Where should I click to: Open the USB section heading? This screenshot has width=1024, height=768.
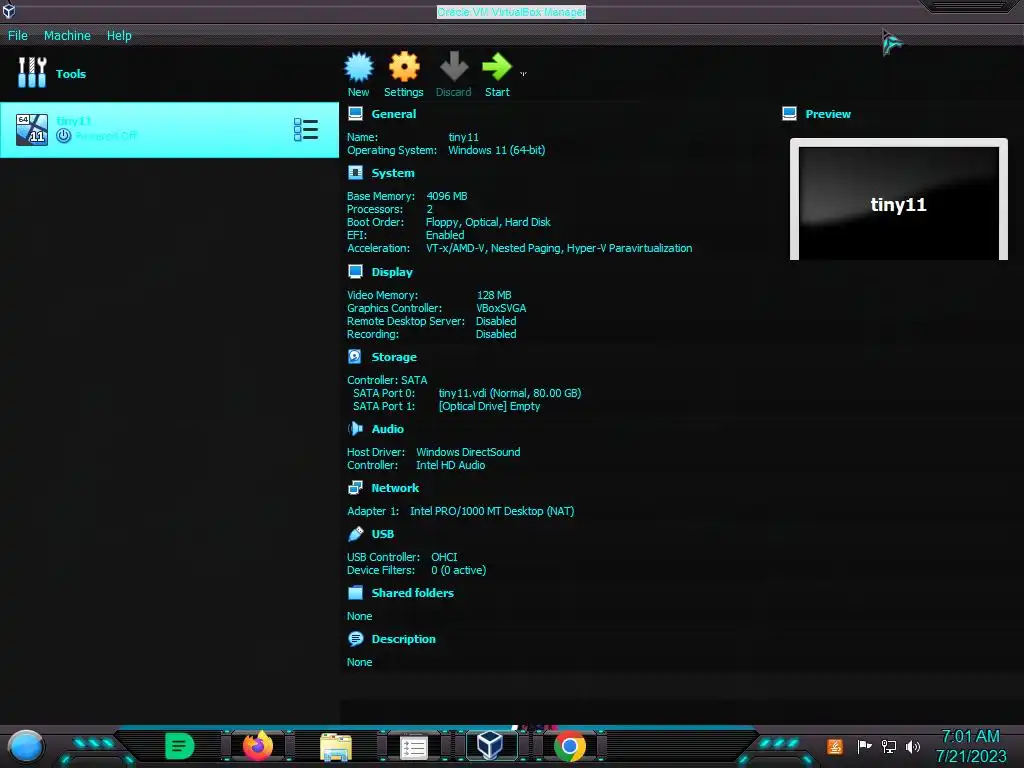point(383,534)
